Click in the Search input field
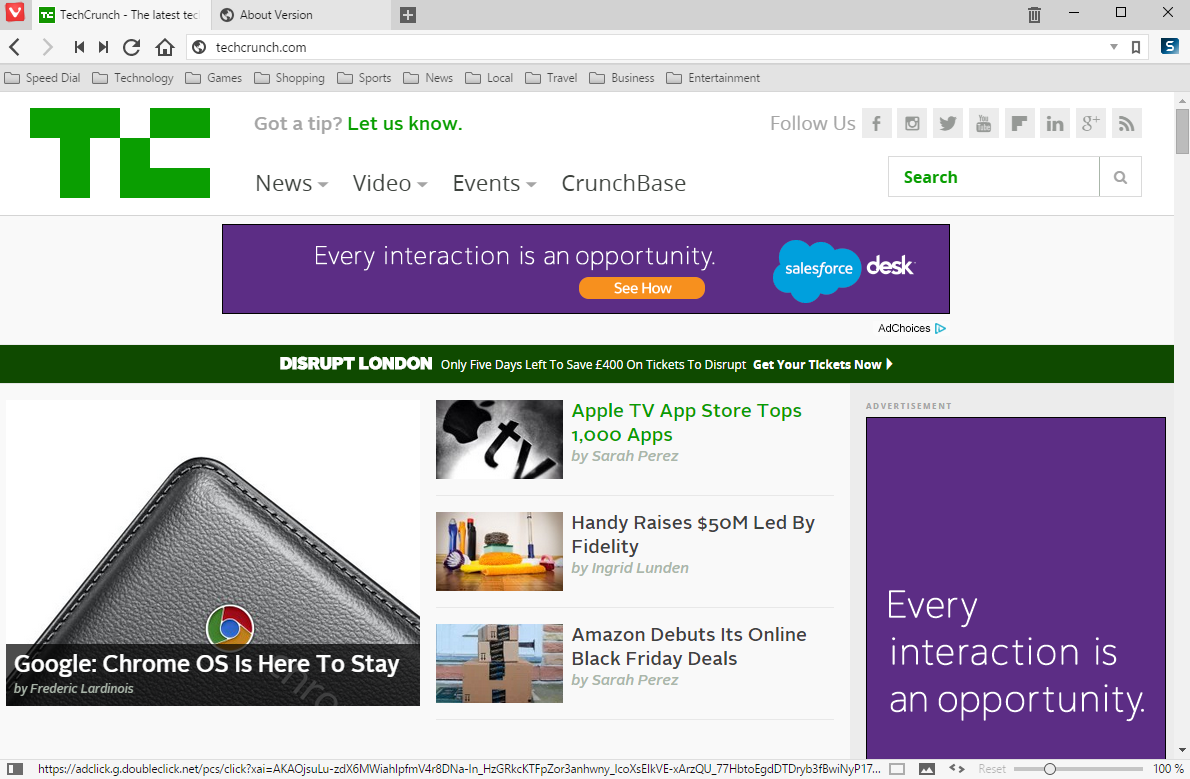This screenshot has width=1190, height=779. (x=993, y=177)
